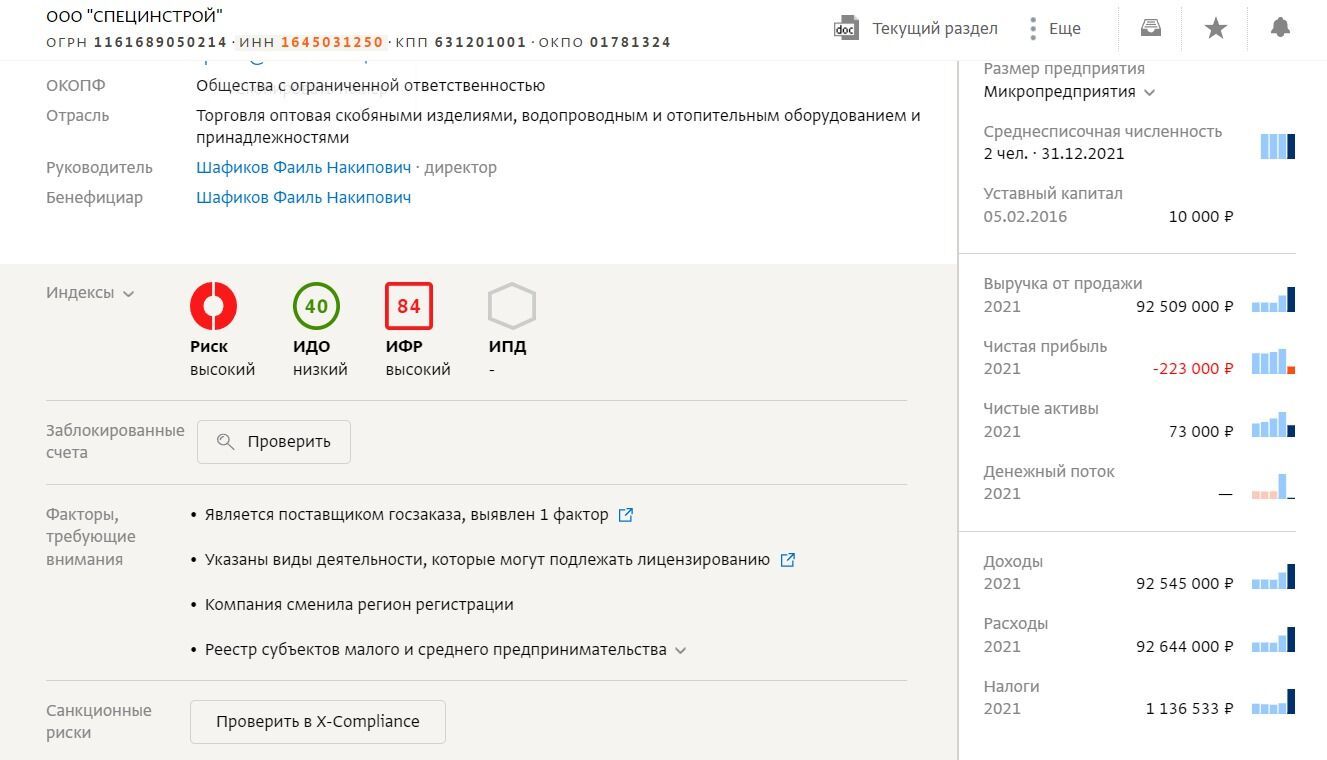The height and width of the screenshot is (760, 1327).
Task: Expand the Индексы dropdown chevron
Action: pos(128,294)
